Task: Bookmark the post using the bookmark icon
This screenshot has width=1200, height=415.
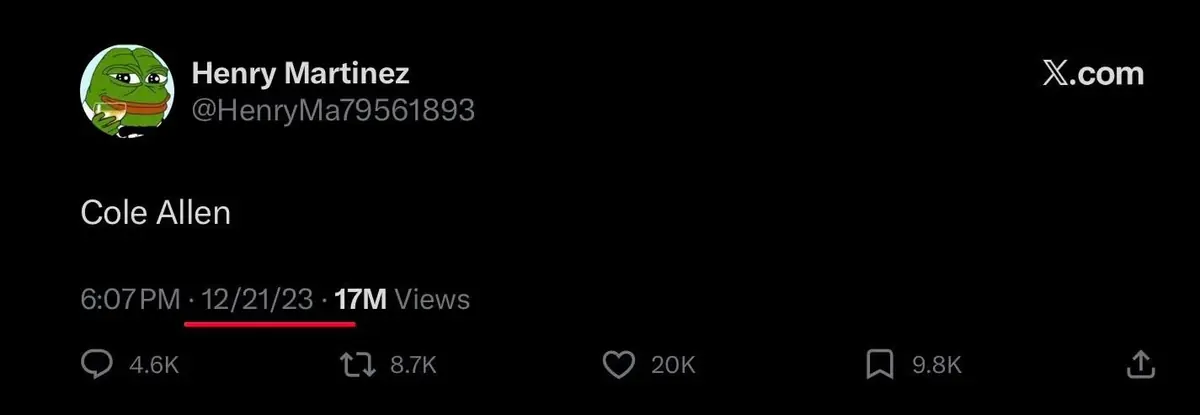Action: pos(879,365)
